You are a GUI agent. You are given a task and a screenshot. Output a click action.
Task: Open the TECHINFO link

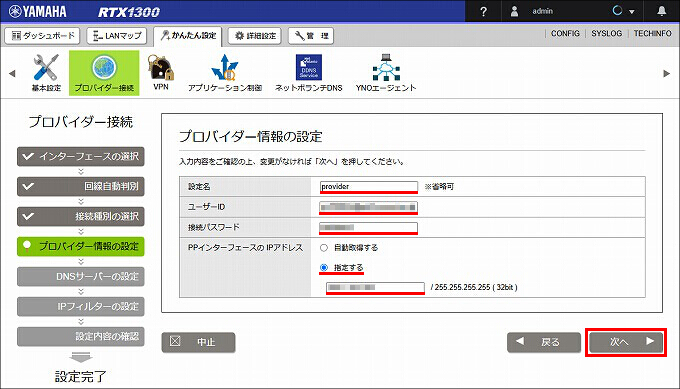(x=652, y=33)
